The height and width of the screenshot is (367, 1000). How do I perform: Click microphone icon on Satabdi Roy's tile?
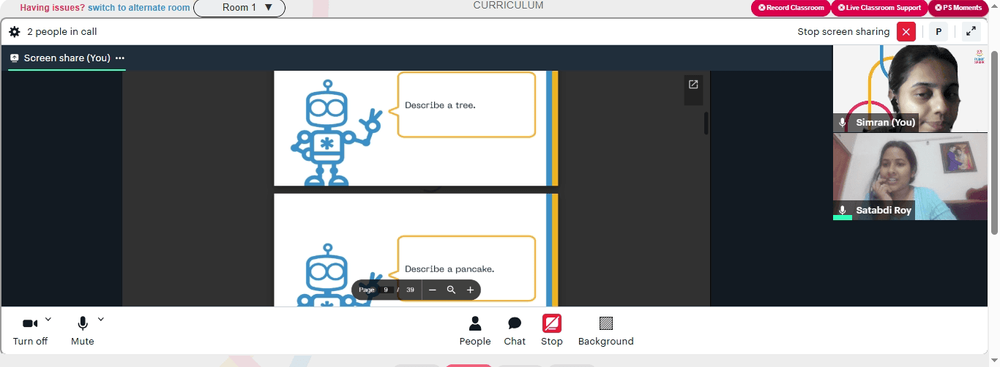click(x=842, y=210)
